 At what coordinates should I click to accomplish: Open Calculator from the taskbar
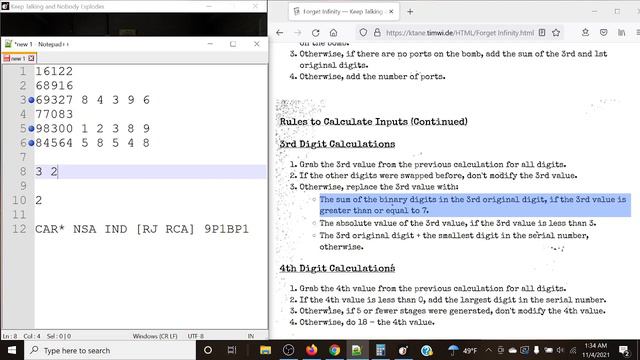click(380, 350)
